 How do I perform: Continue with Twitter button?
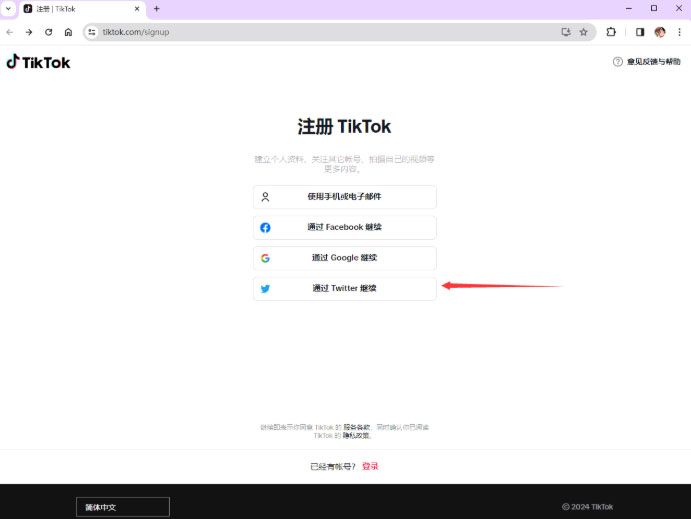click(345, 289)
